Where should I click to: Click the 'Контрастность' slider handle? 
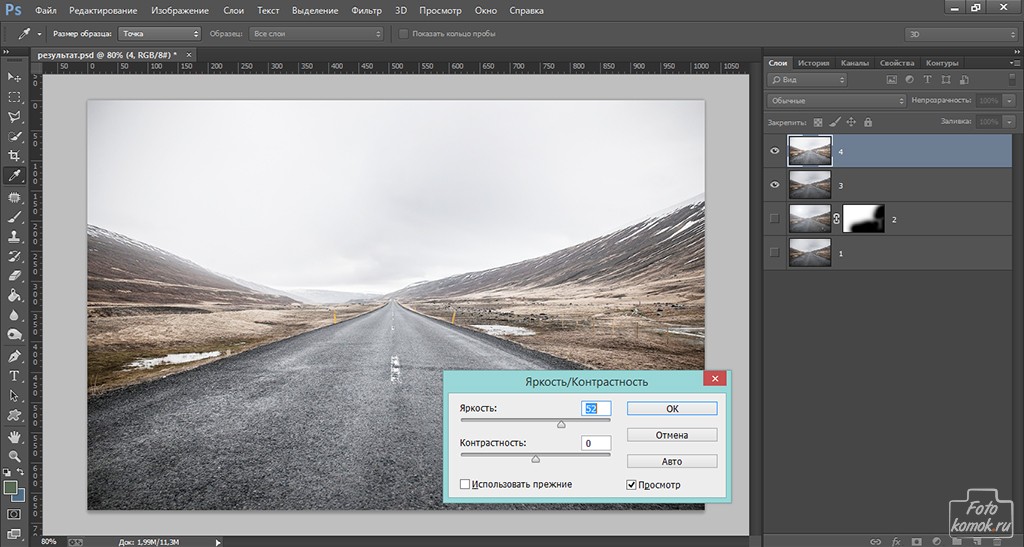click(536, 459)
